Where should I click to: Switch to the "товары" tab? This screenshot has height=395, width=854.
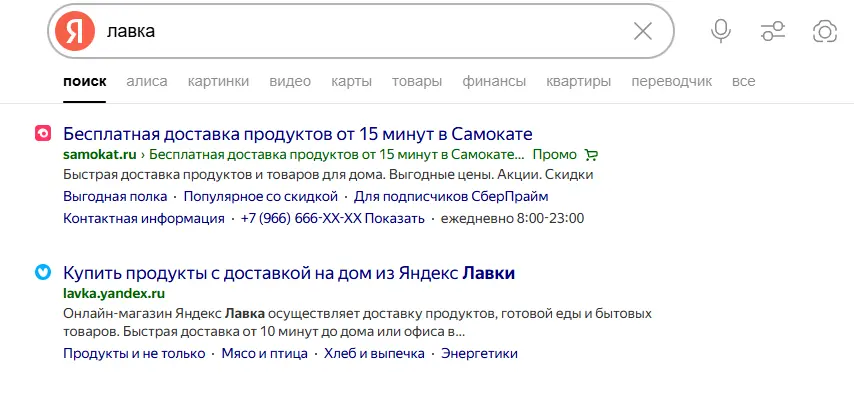click(x=417, y=82)
